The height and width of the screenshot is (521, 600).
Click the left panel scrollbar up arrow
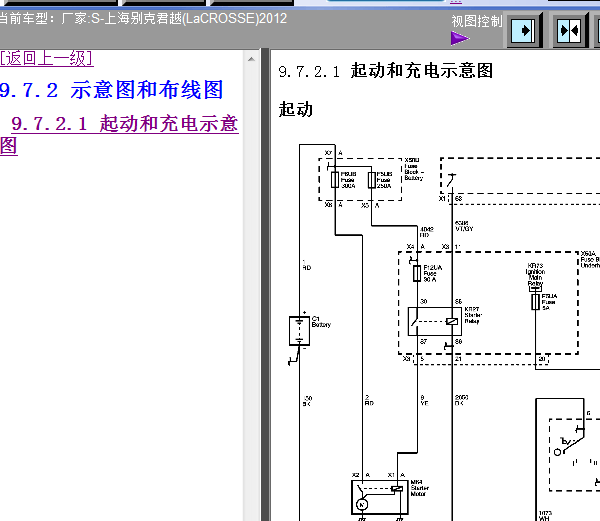click(251, 59)
